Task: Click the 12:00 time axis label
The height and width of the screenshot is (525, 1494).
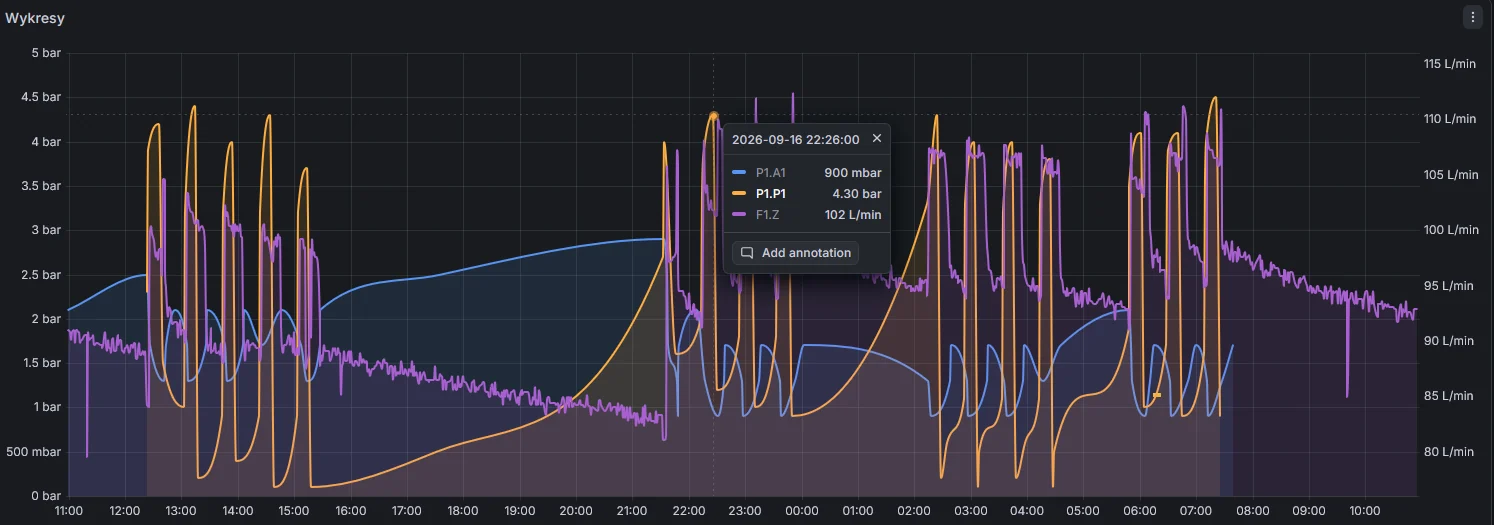Action: pos(125,510)
